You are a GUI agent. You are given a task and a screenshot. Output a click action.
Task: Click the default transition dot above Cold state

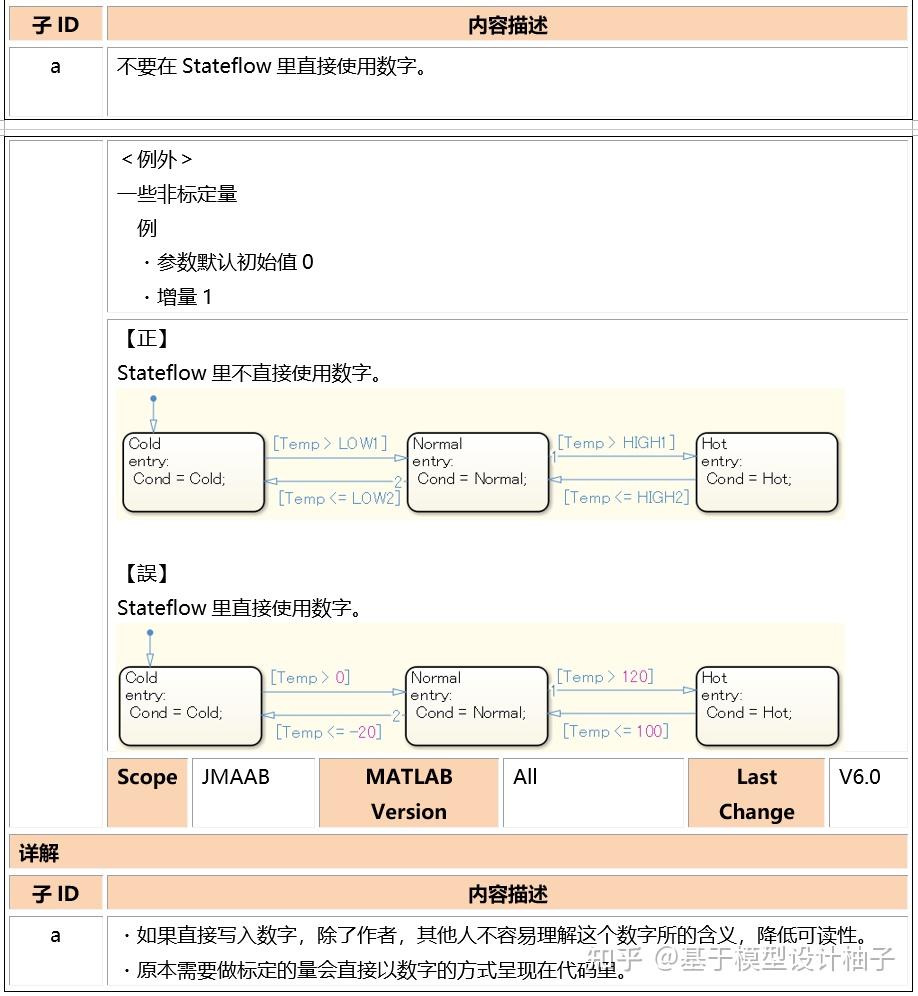pyautogui.click(x=153, y=398)
